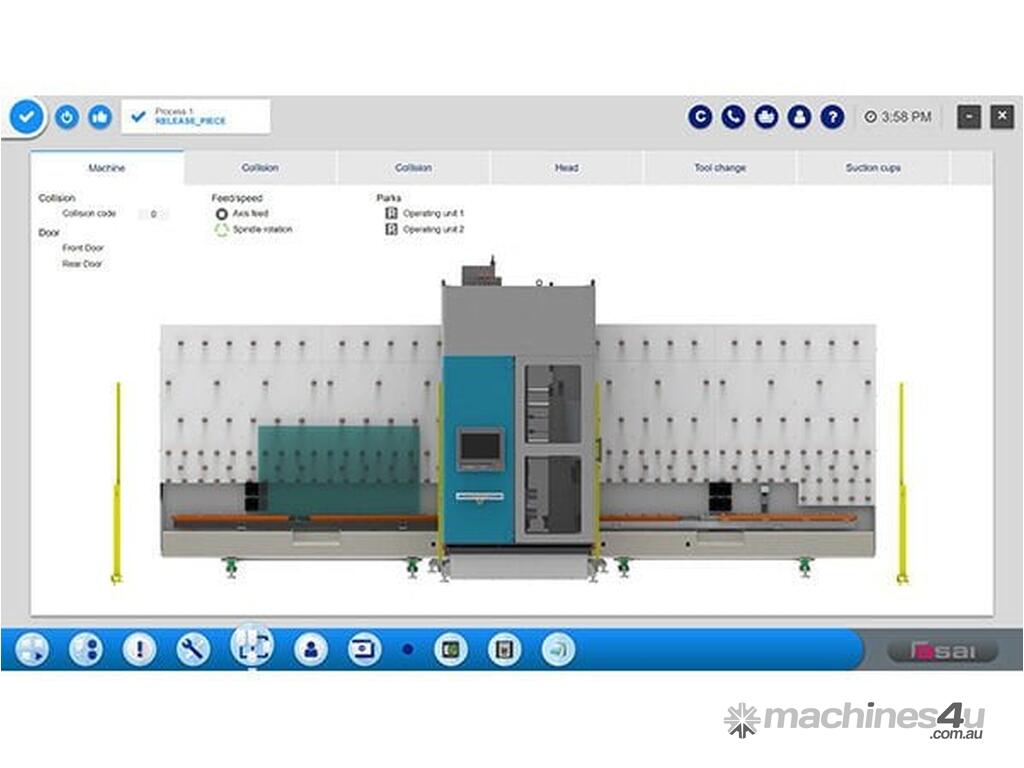Click the Process 1 RELEASE_PIECE status box
This screenshot has width=1024, height=768.
coord(196,117)
